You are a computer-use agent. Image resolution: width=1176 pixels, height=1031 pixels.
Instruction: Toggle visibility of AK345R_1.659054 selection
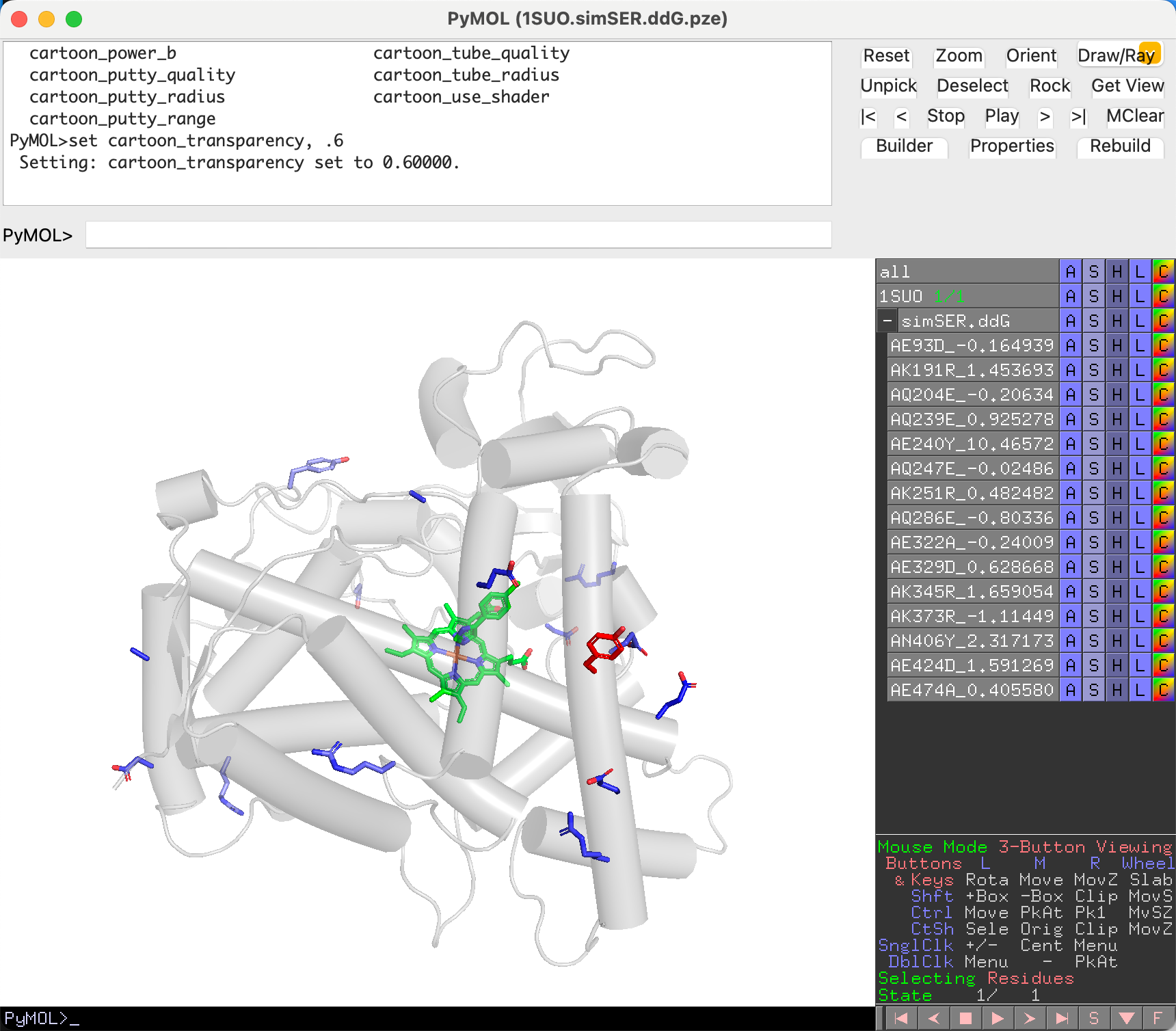(x=973, y=591)
